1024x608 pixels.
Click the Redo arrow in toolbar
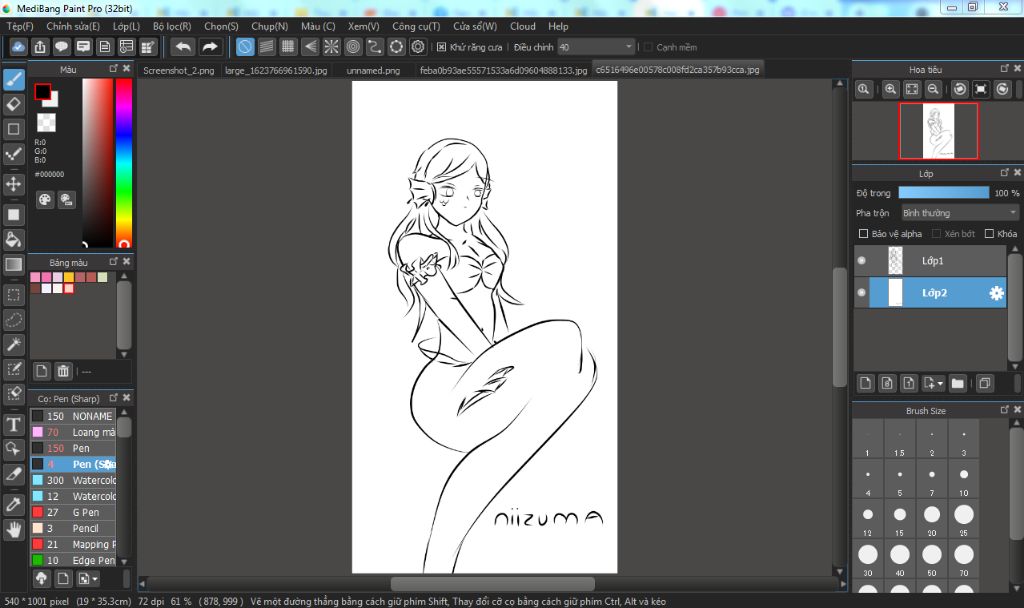[x=210, y=47]
